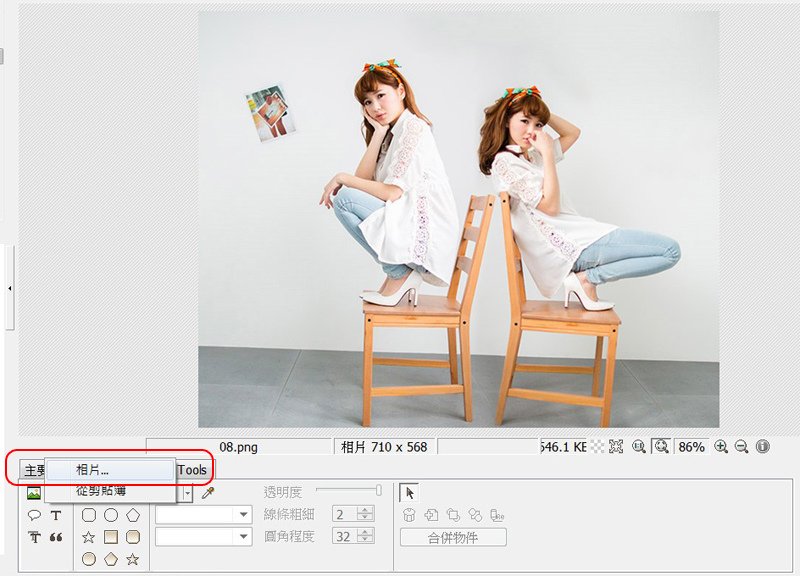Adjust the 透明度 opacity slider
Screen dimensions: 800x576
coord(348,490)
